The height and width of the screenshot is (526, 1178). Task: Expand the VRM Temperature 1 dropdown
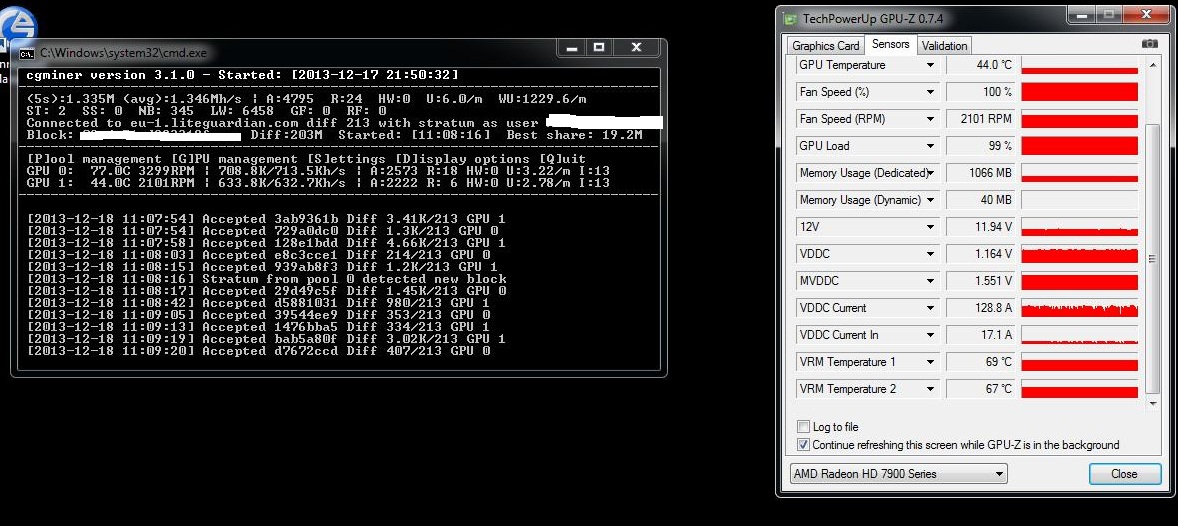(930, 362)
